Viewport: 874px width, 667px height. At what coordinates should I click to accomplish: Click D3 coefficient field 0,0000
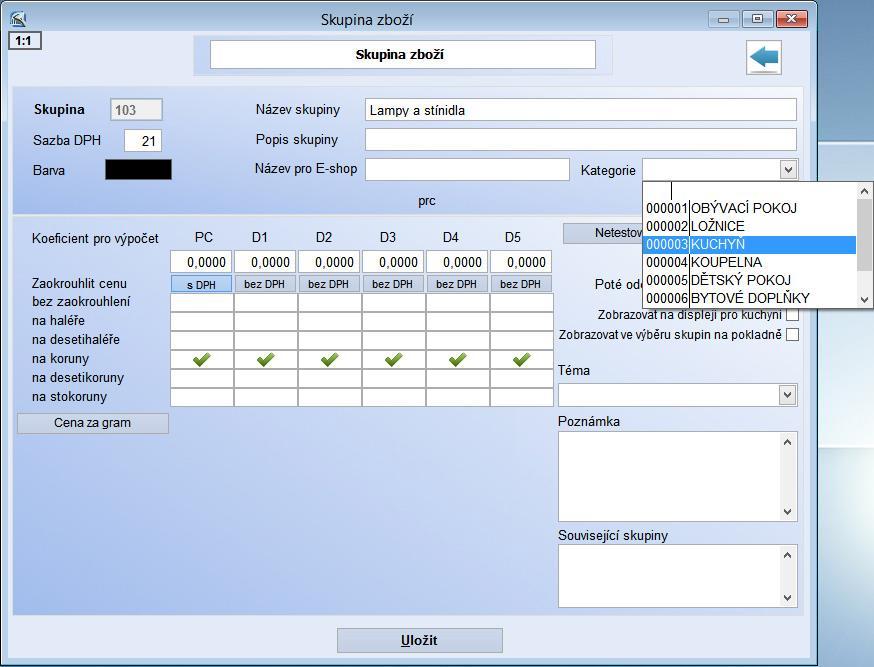tap(394, 262)
